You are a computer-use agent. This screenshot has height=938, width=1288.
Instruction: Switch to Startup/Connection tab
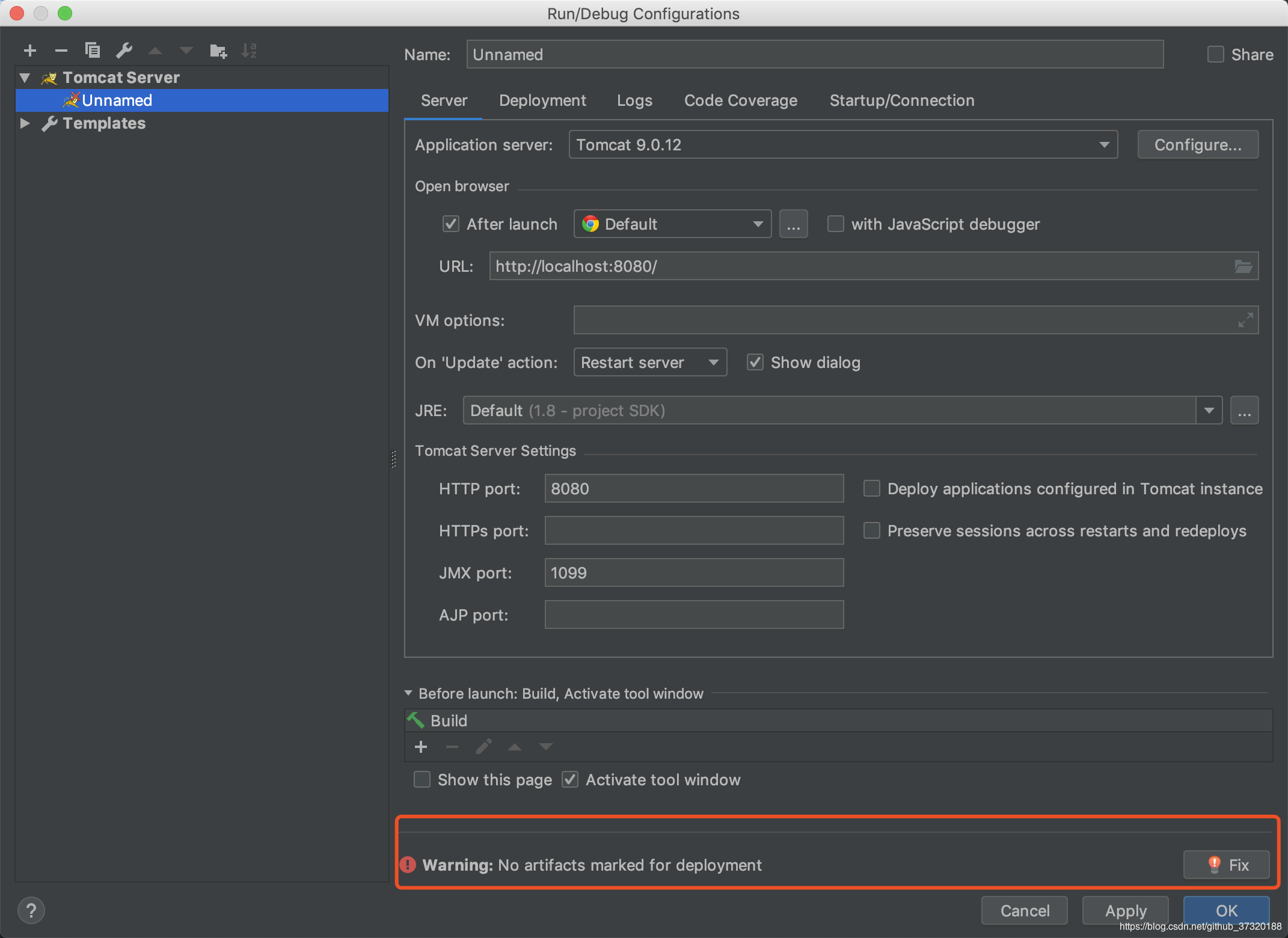point(902,100)
